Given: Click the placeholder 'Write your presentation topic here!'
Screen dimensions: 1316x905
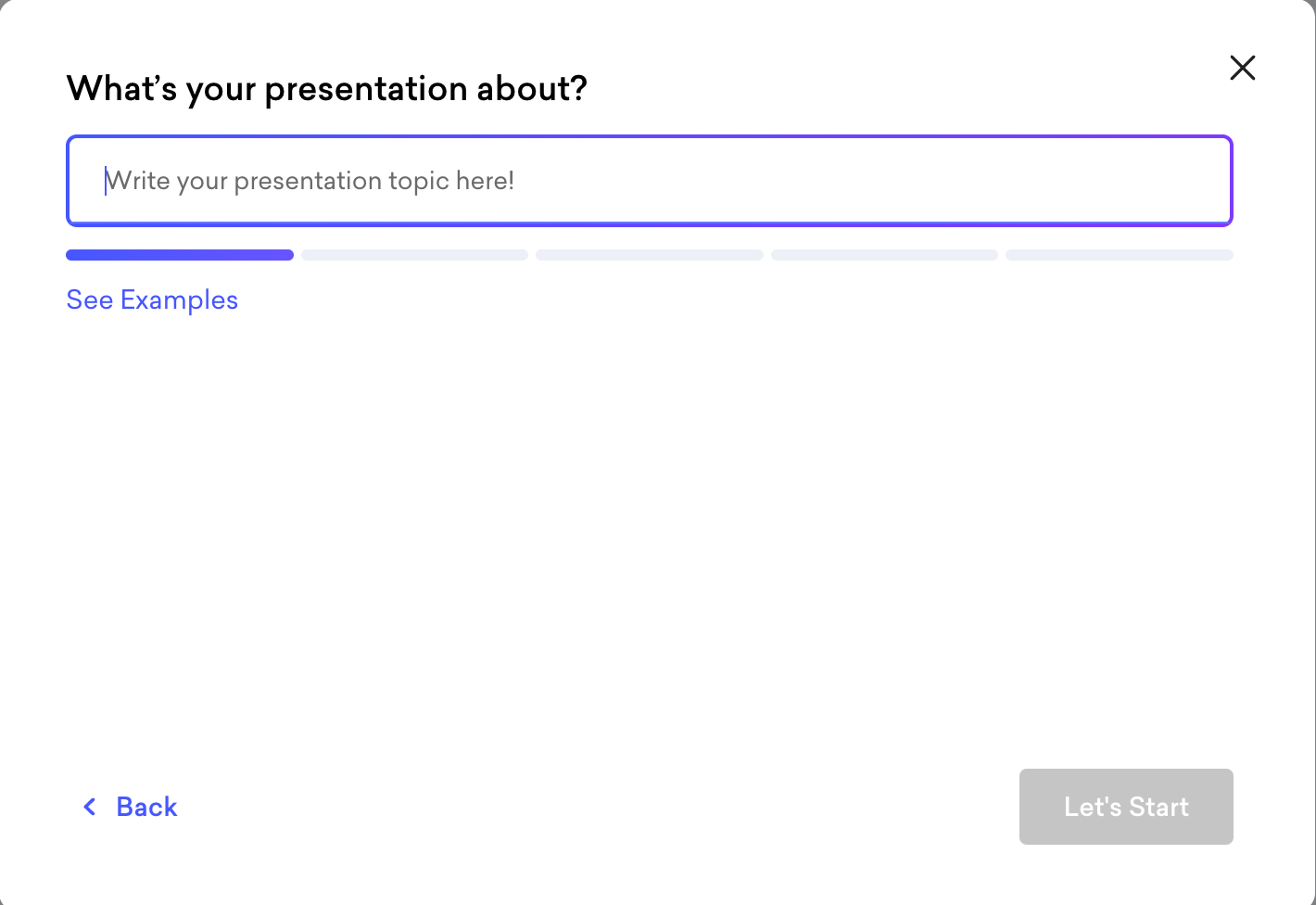Looking at the screenshot, I should click(310, 181).
